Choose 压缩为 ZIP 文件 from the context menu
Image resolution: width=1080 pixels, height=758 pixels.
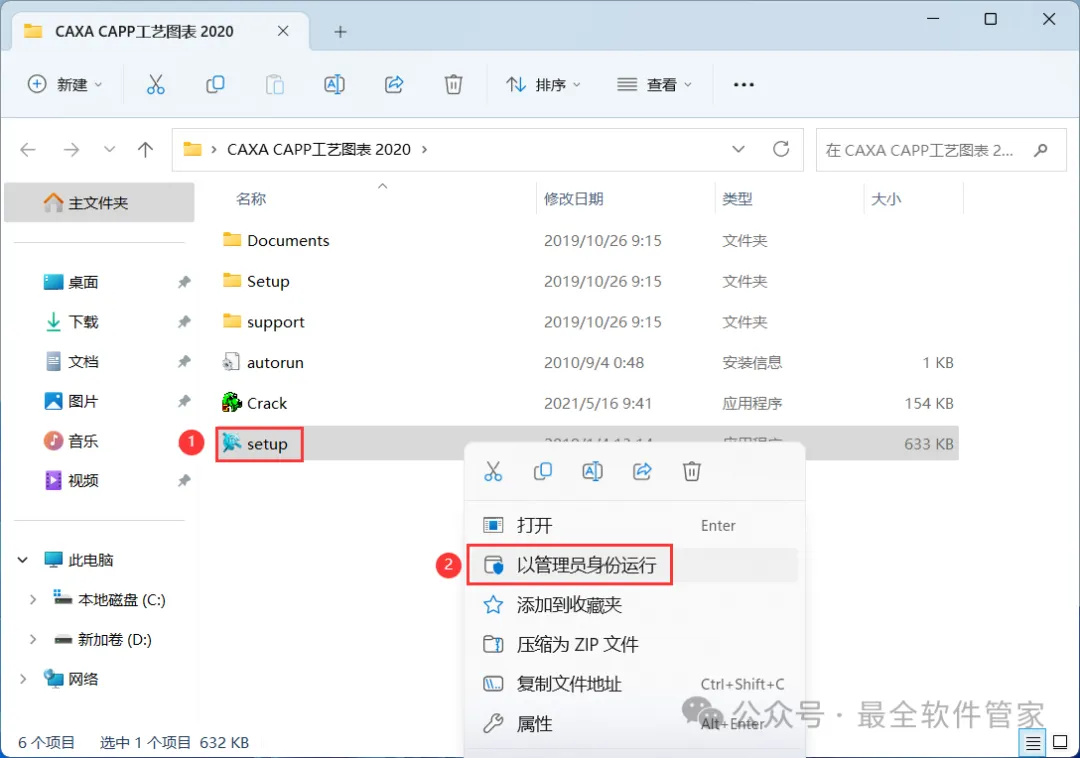pos(634,644)
